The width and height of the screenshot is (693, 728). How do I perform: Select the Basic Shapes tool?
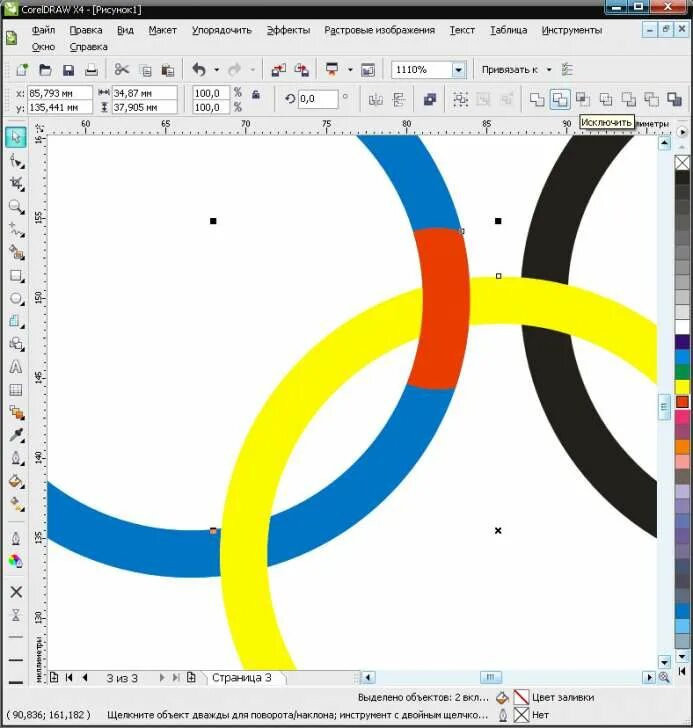pyautogui.click(x=16, y=344)
